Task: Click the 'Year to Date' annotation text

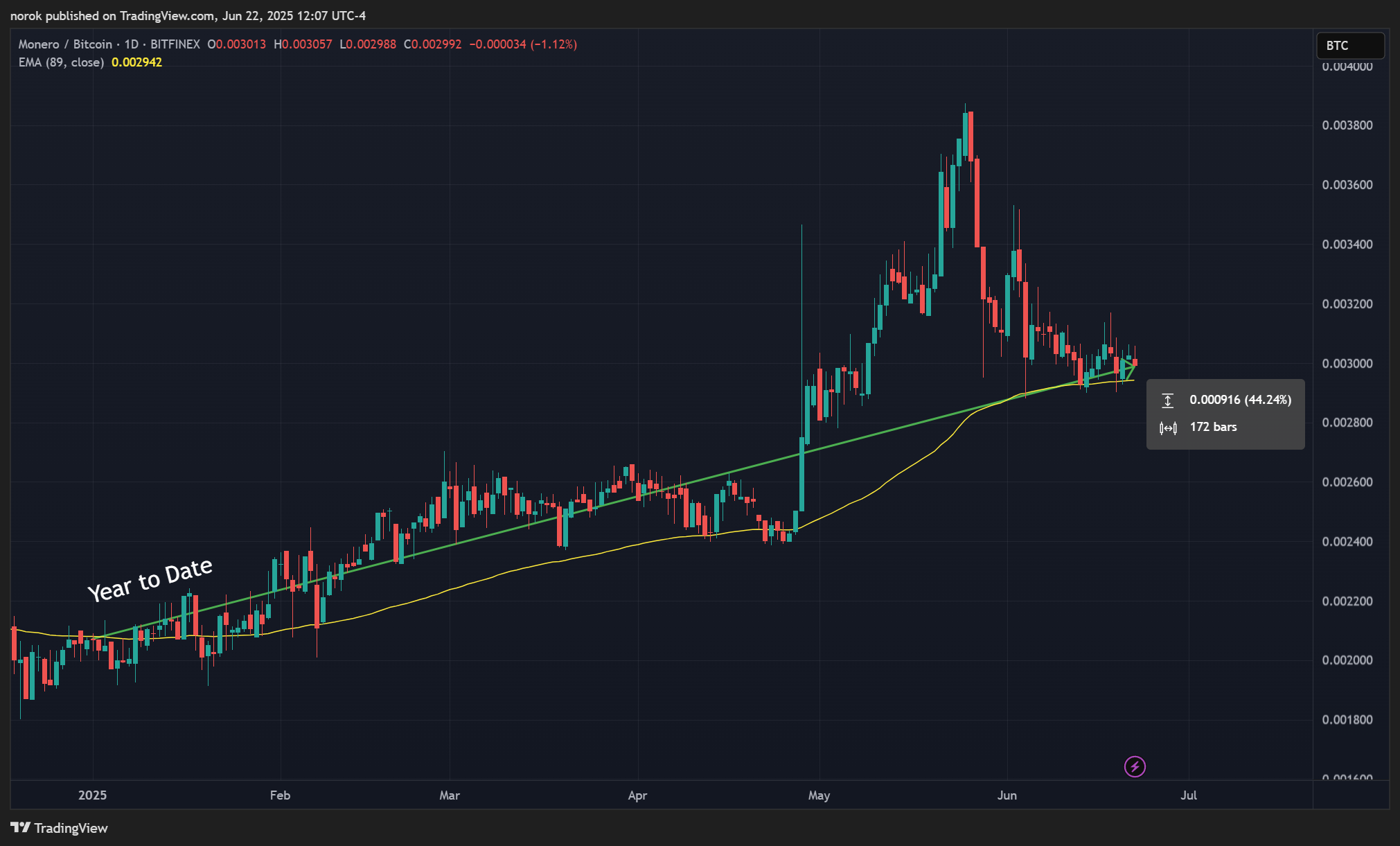Action: coord(150,581)
